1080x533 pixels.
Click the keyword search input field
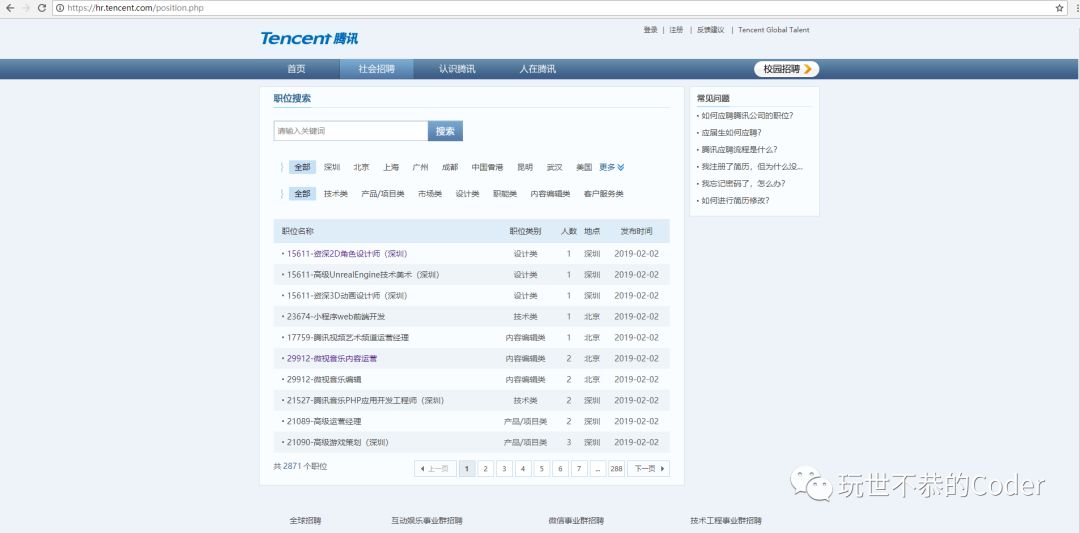pos(351,131)
